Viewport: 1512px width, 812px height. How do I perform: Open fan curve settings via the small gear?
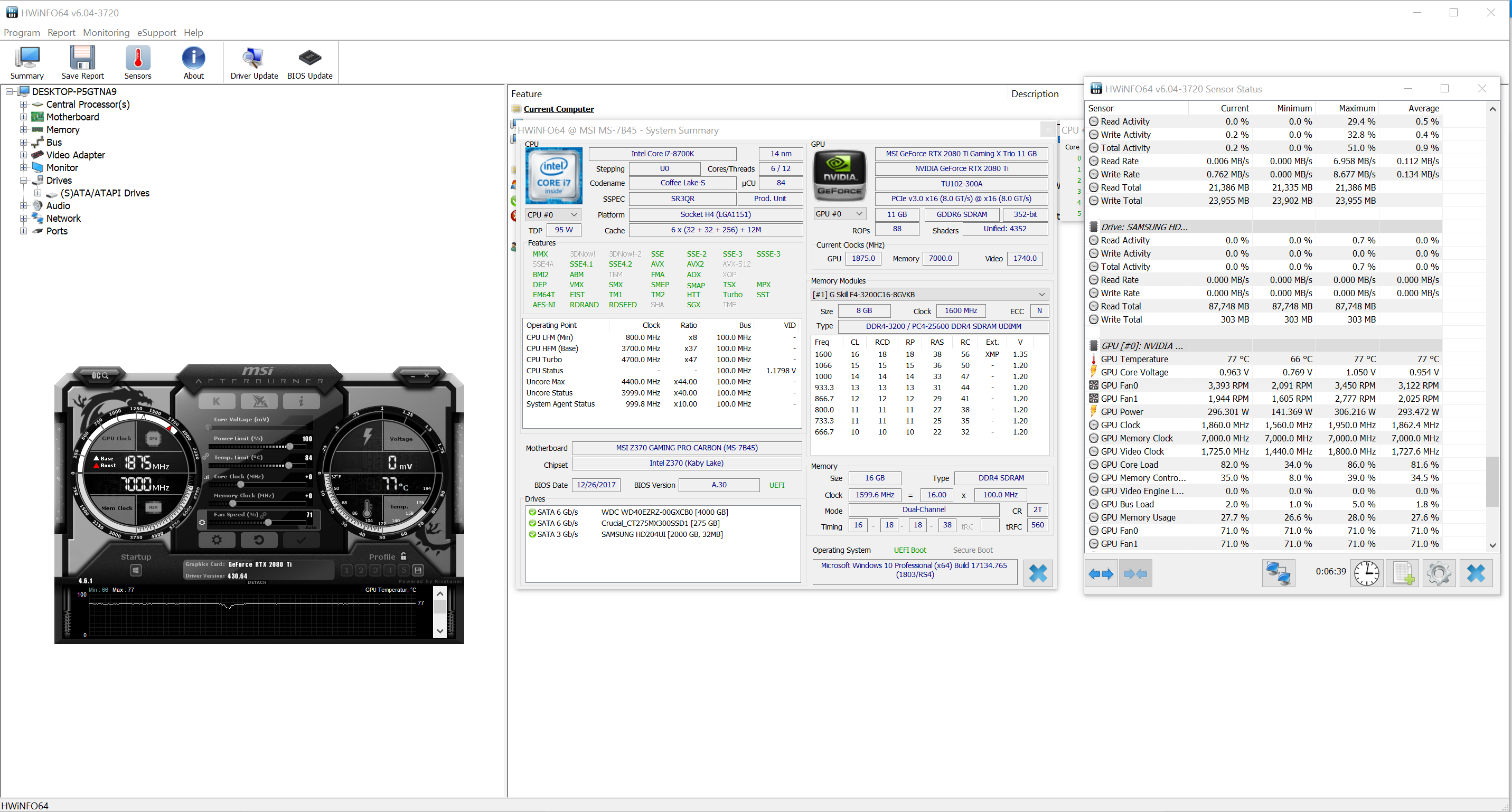click(202, 522)
